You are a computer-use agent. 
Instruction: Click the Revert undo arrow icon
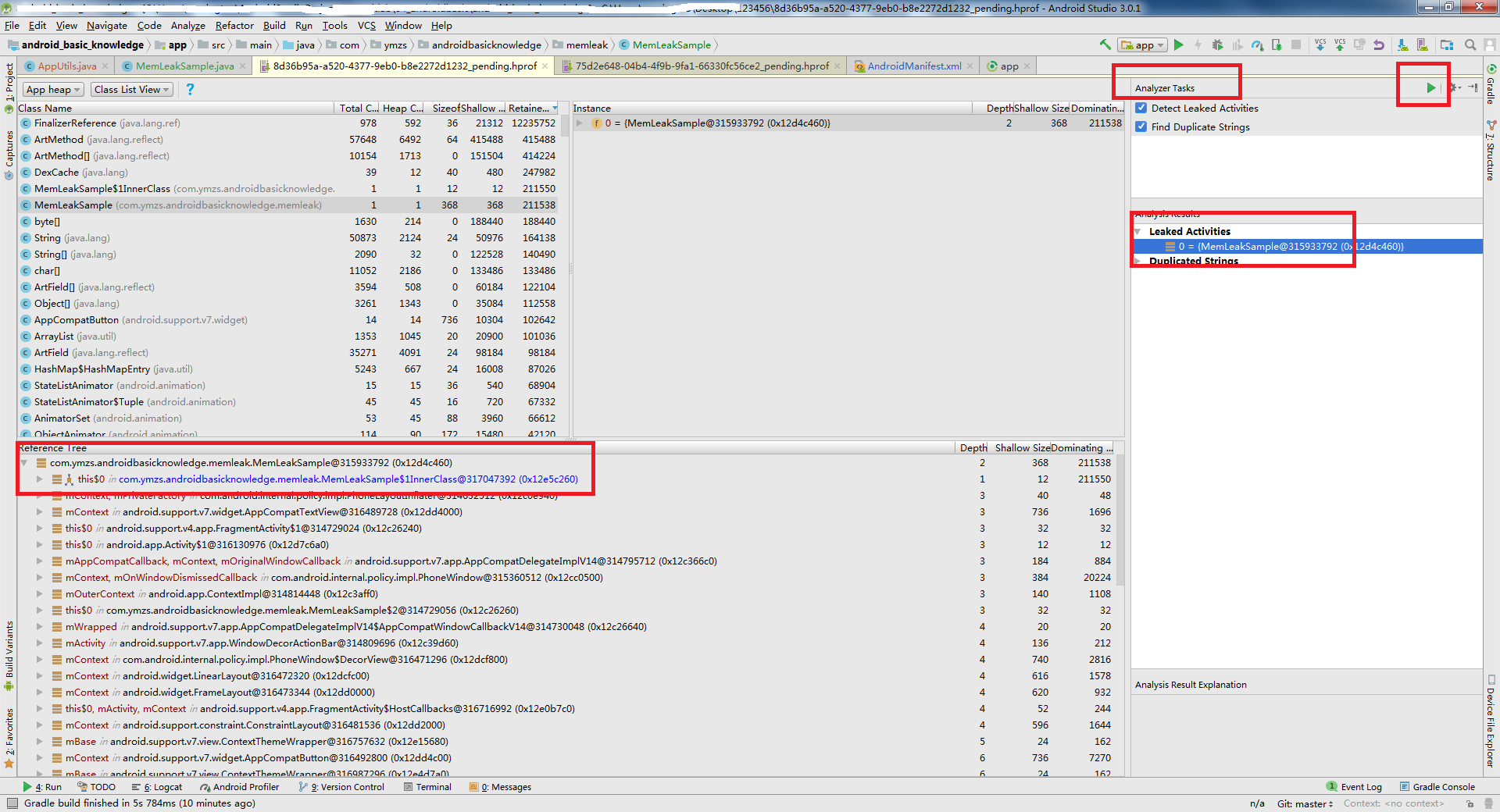pyautogui.click(x=1379, y=45)
